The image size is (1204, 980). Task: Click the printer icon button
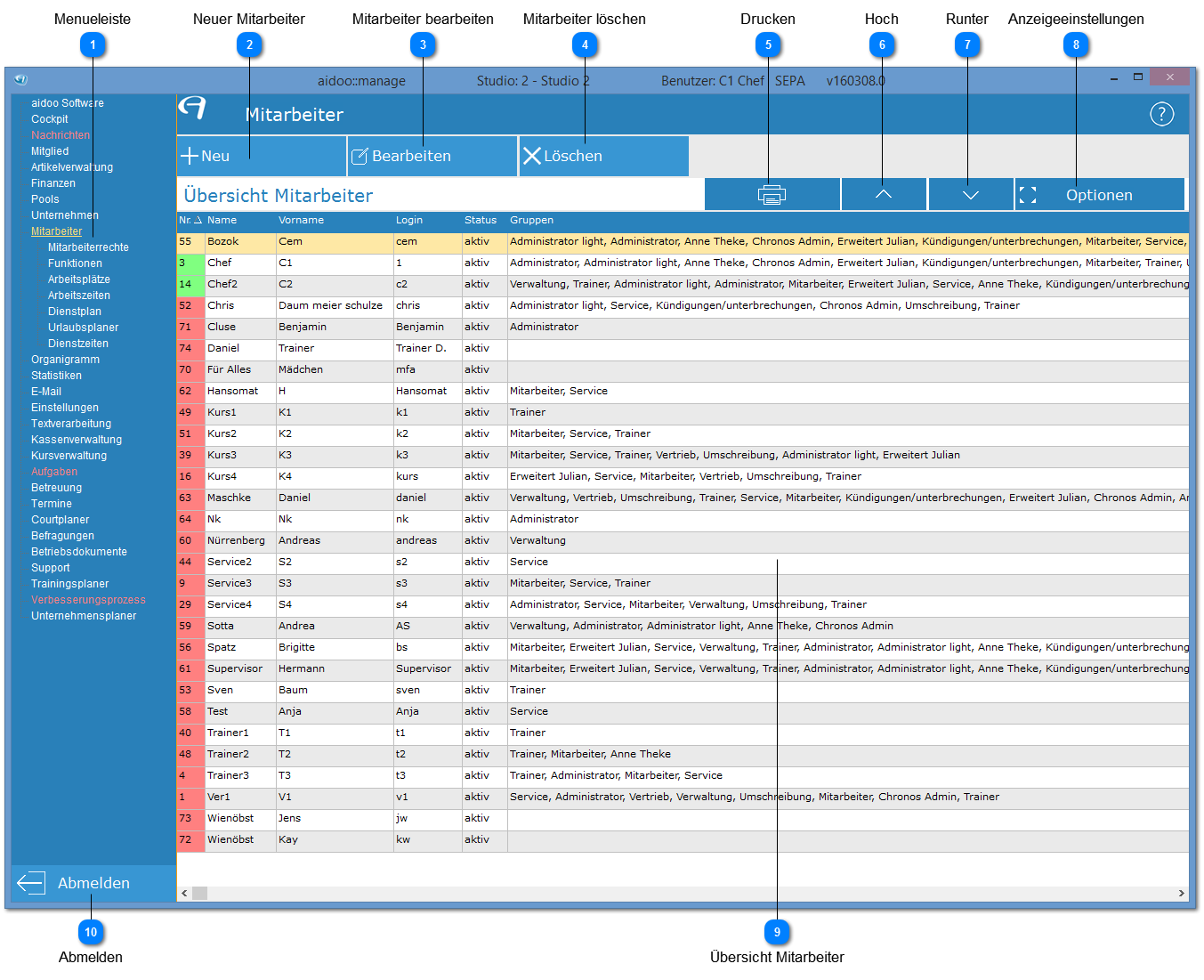772,194
